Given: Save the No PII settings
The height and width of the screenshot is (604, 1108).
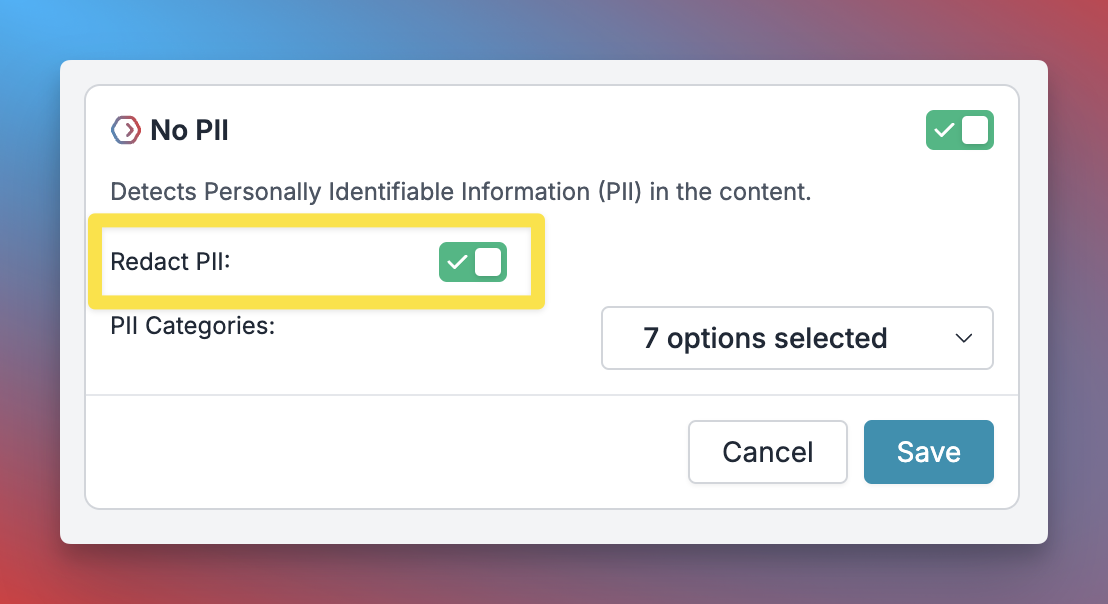Looking at the screenshot, I should (x=929, y=452).
